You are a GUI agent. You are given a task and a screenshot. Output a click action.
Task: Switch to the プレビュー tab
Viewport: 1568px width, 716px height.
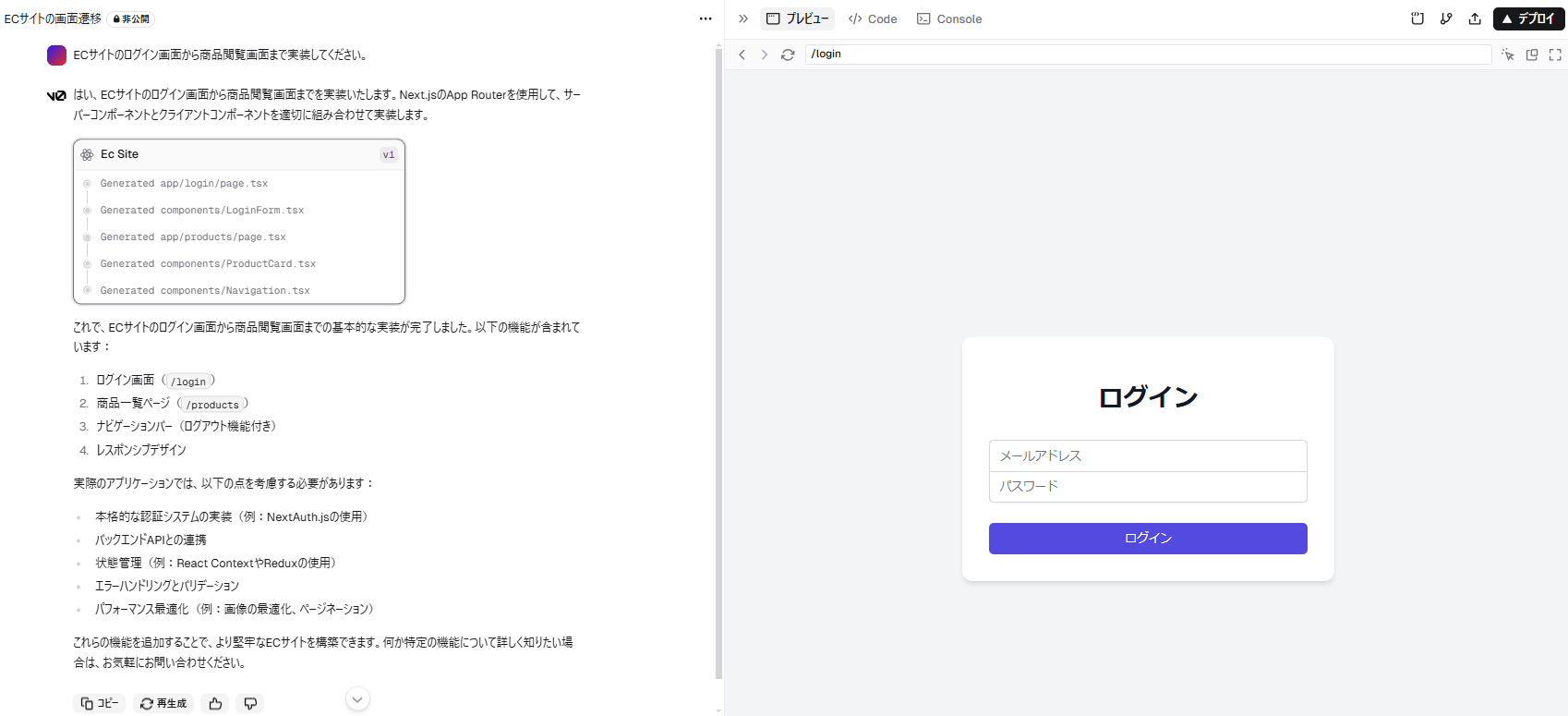pos(798,18)
